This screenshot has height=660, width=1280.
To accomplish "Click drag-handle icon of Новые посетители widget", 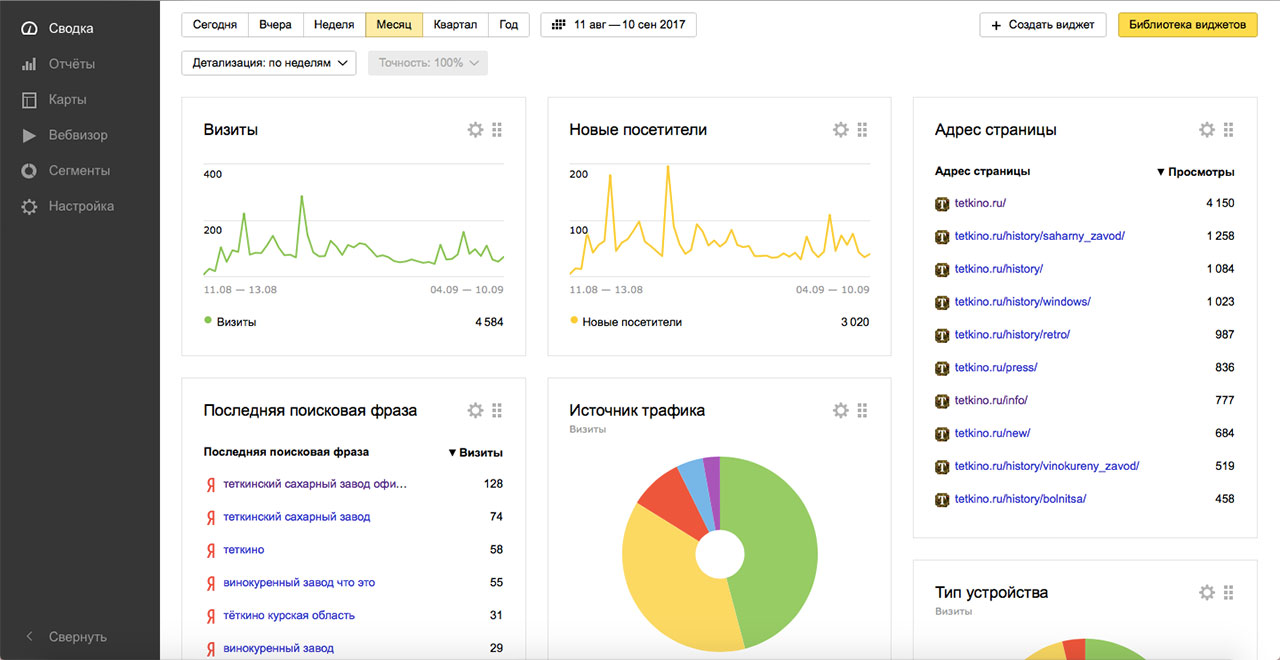I will click(x=863, y=130).
